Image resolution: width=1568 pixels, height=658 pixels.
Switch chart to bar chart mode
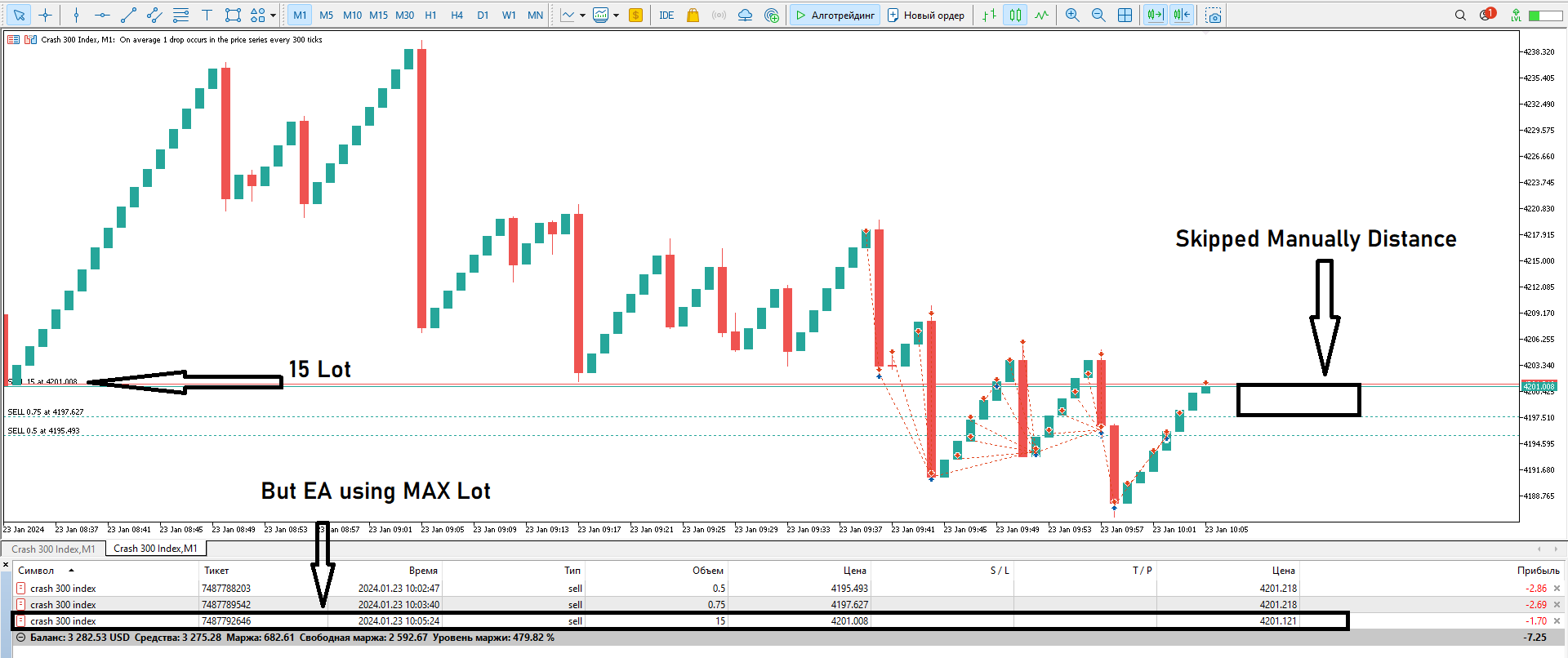pos(989,15)
